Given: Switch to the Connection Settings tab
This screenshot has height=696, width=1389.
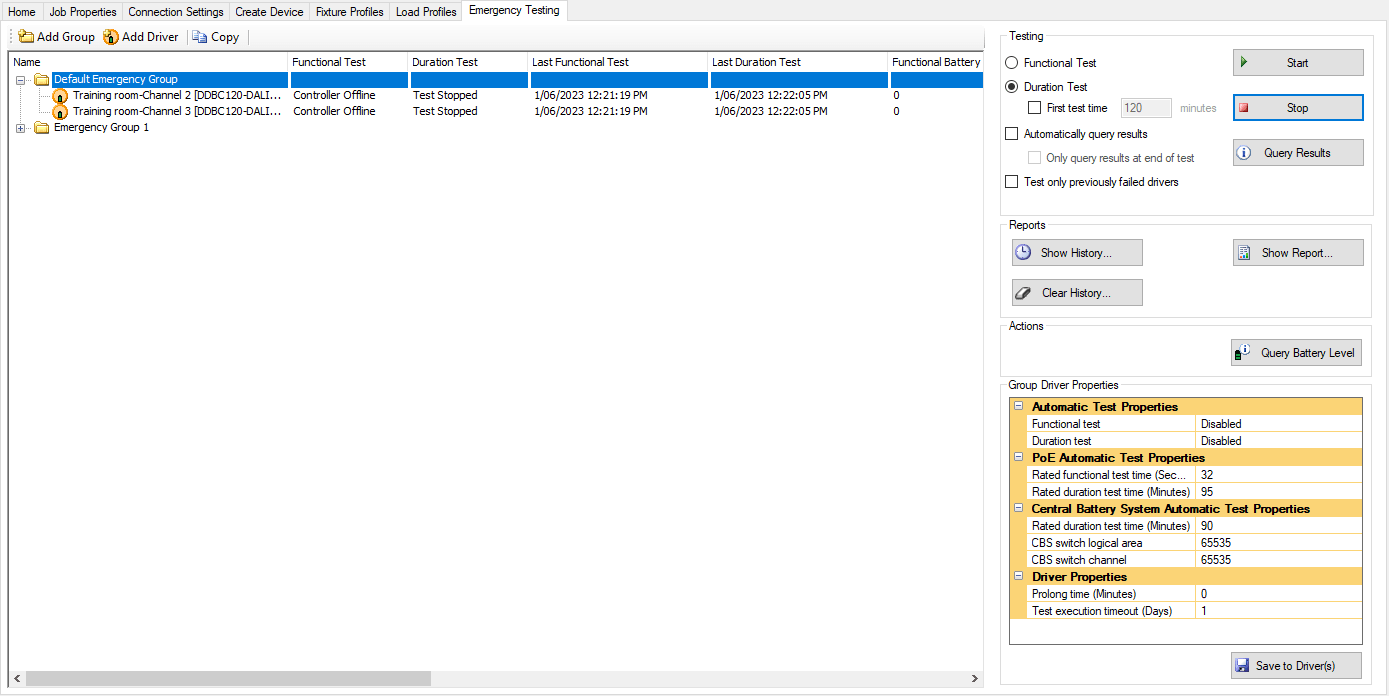Looking at the screenshot, I should (175, 11).
